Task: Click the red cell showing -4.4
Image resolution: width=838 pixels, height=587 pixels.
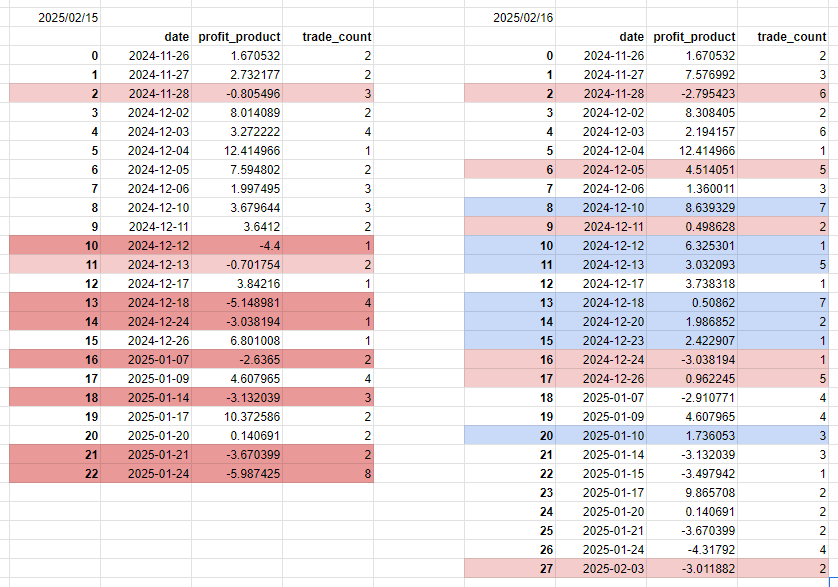Action: click(237, 245)
